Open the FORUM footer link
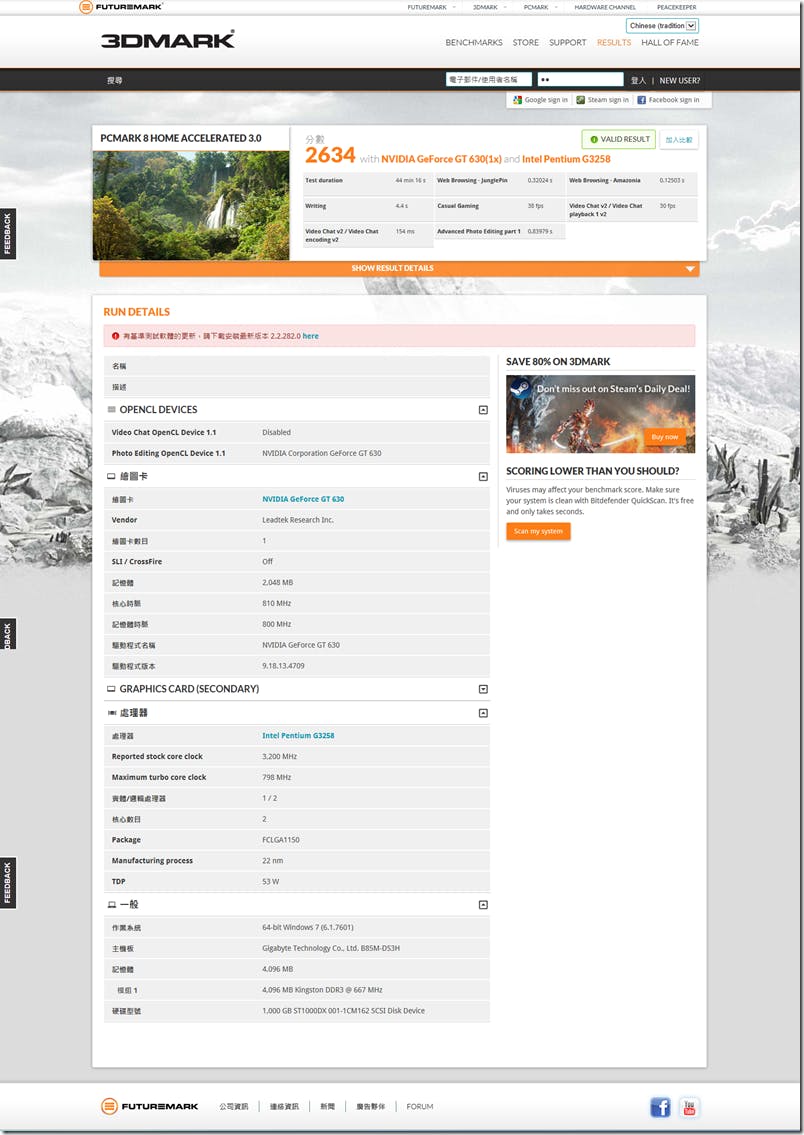 point(420,1107)
